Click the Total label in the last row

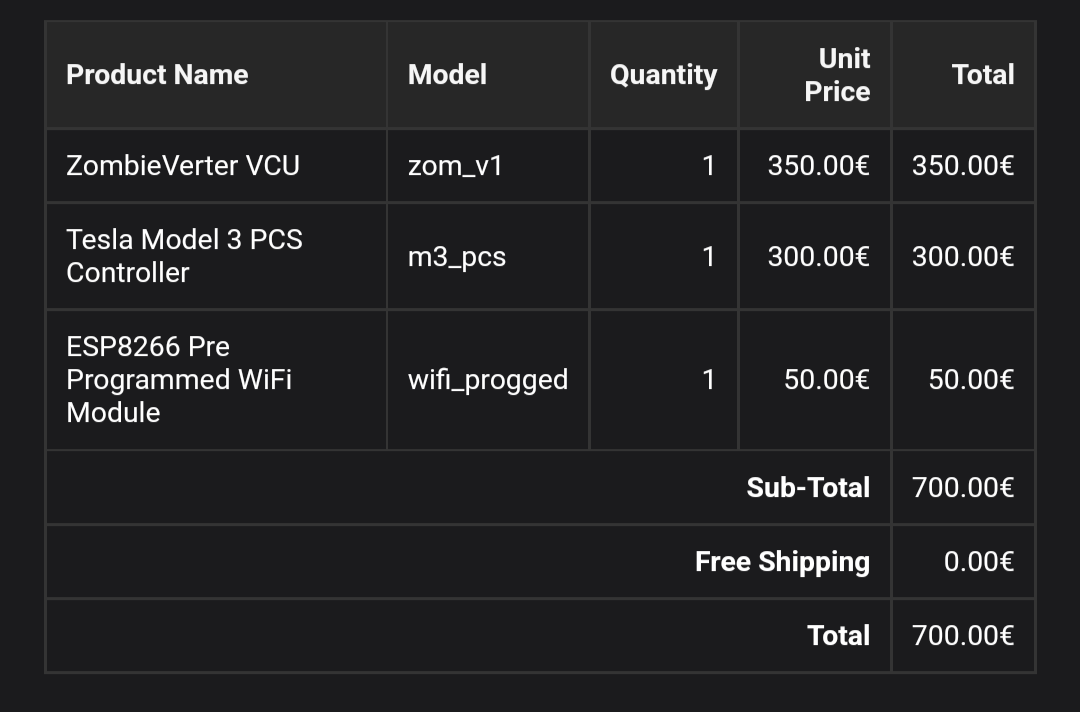(x=838, y=636)
